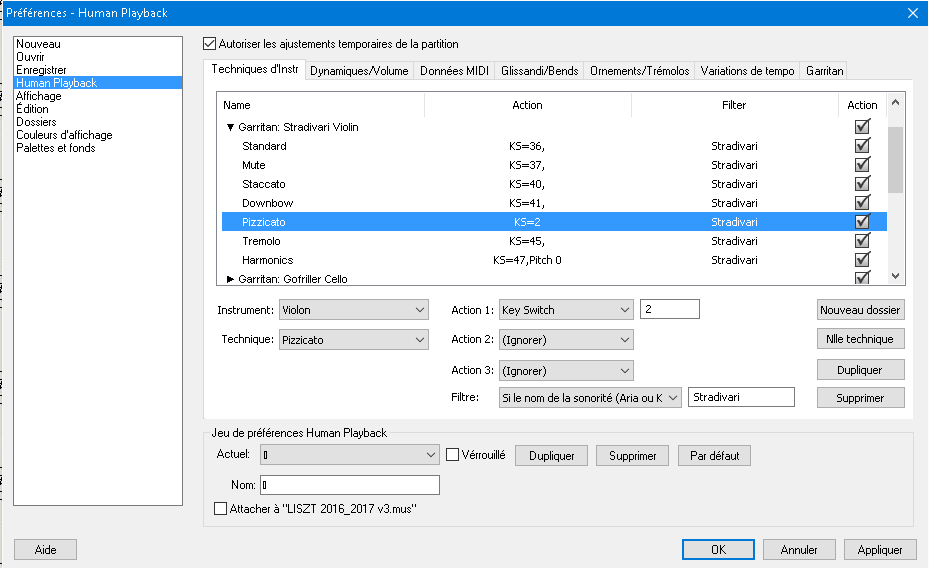Check Attacher à LISZT 2016_2017 v3.mus
The image size is (929, 568).
[x=222, y=509]
